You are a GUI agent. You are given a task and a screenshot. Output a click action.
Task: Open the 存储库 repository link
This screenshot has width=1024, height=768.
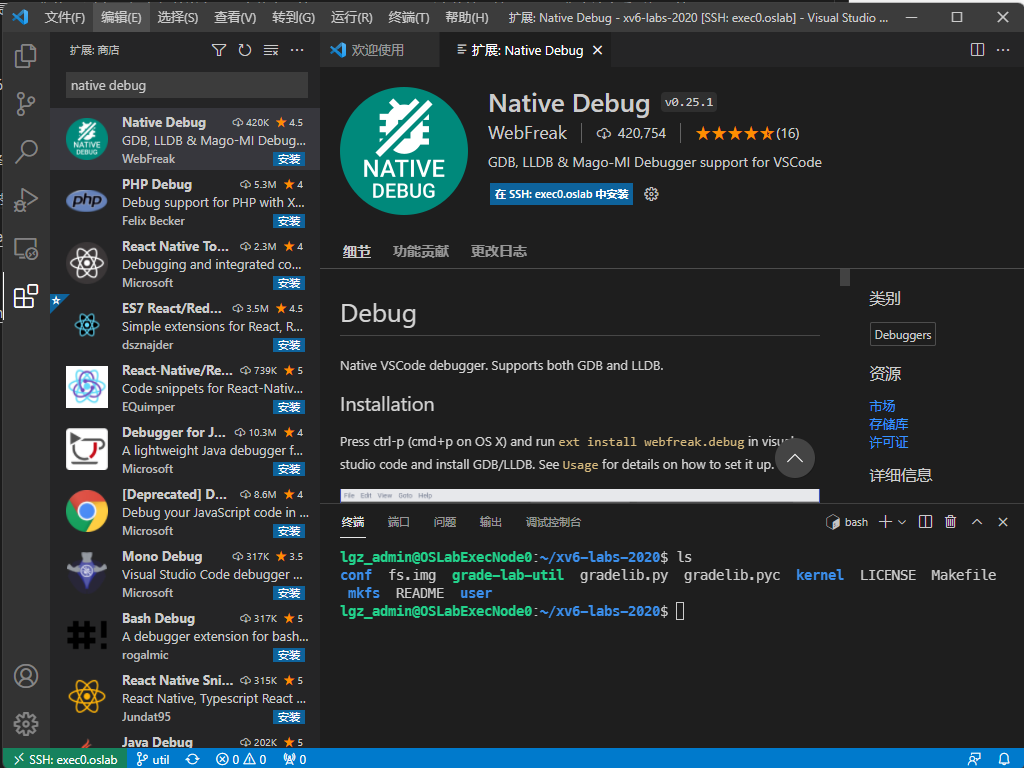click(x=889, y=424)
